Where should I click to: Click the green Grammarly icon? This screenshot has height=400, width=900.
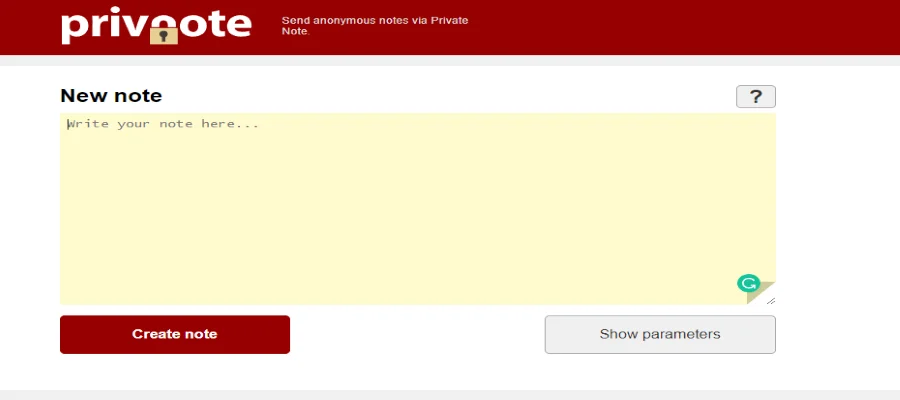(x=748, y=283)
